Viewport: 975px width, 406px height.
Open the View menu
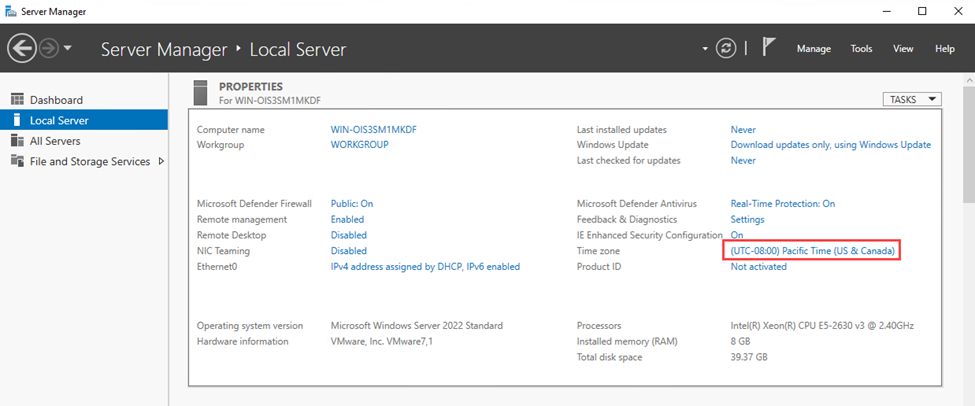[903, 48]
